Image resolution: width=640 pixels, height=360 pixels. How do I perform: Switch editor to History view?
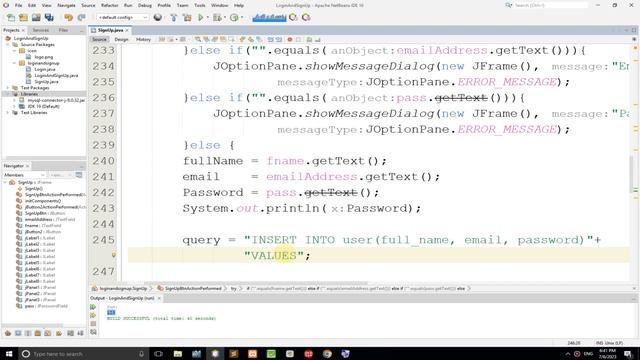[x=143, y=40]
